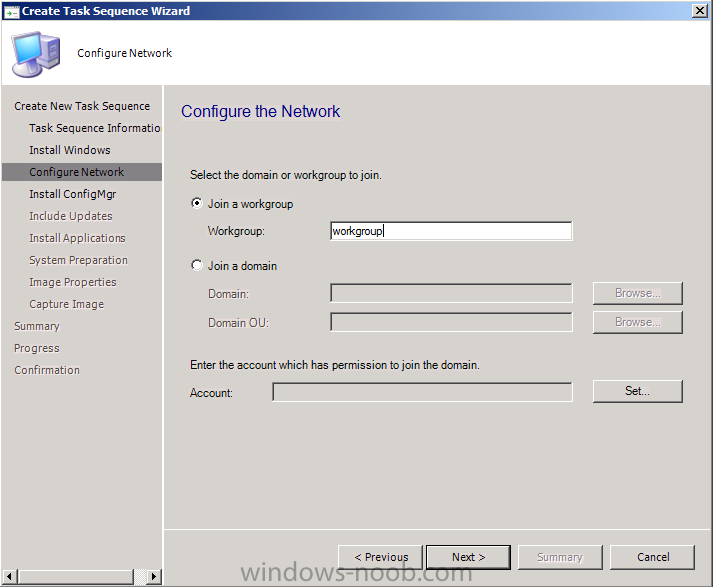Click the Workgroup: label
The width and height of the screenshot is (713, 587).
tap(236, 231)
